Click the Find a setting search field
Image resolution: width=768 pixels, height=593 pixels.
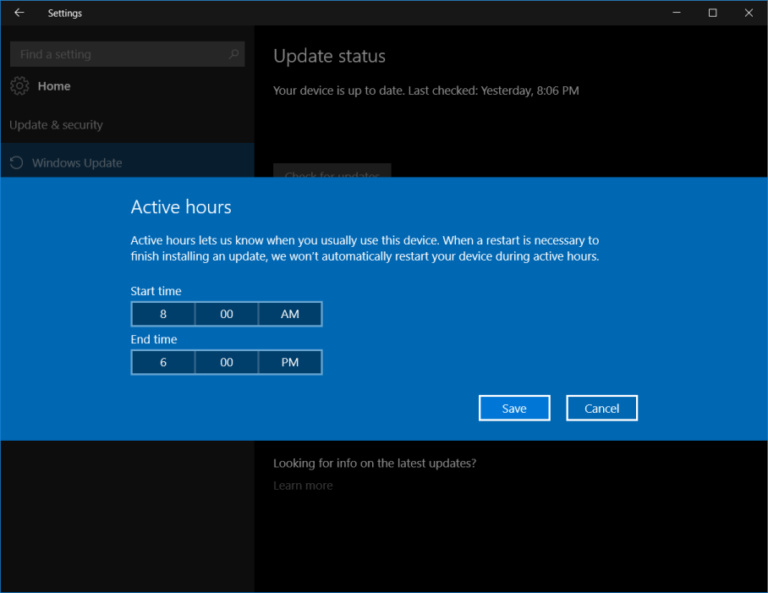[x=115, y=54]
